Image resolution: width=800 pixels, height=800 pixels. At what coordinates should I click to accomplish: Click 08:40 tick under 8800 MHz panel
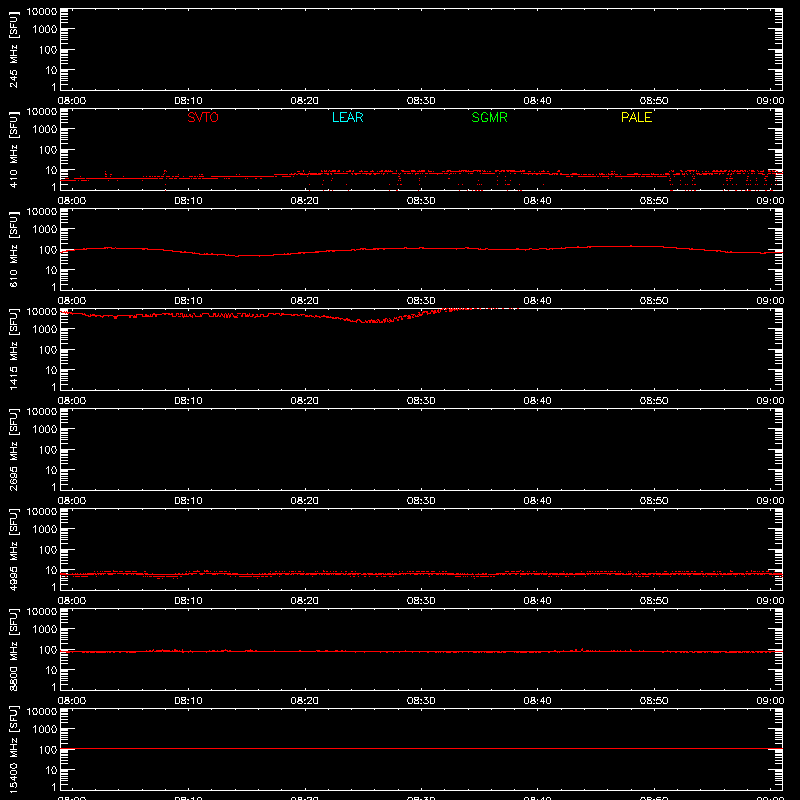(x=537, y=701)
